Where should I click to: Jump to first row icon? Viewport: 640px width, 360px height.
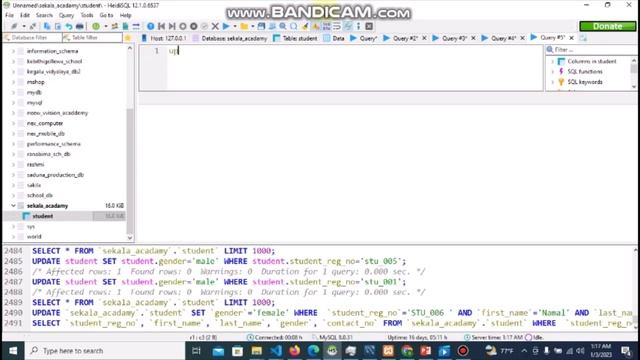(162, 26)
